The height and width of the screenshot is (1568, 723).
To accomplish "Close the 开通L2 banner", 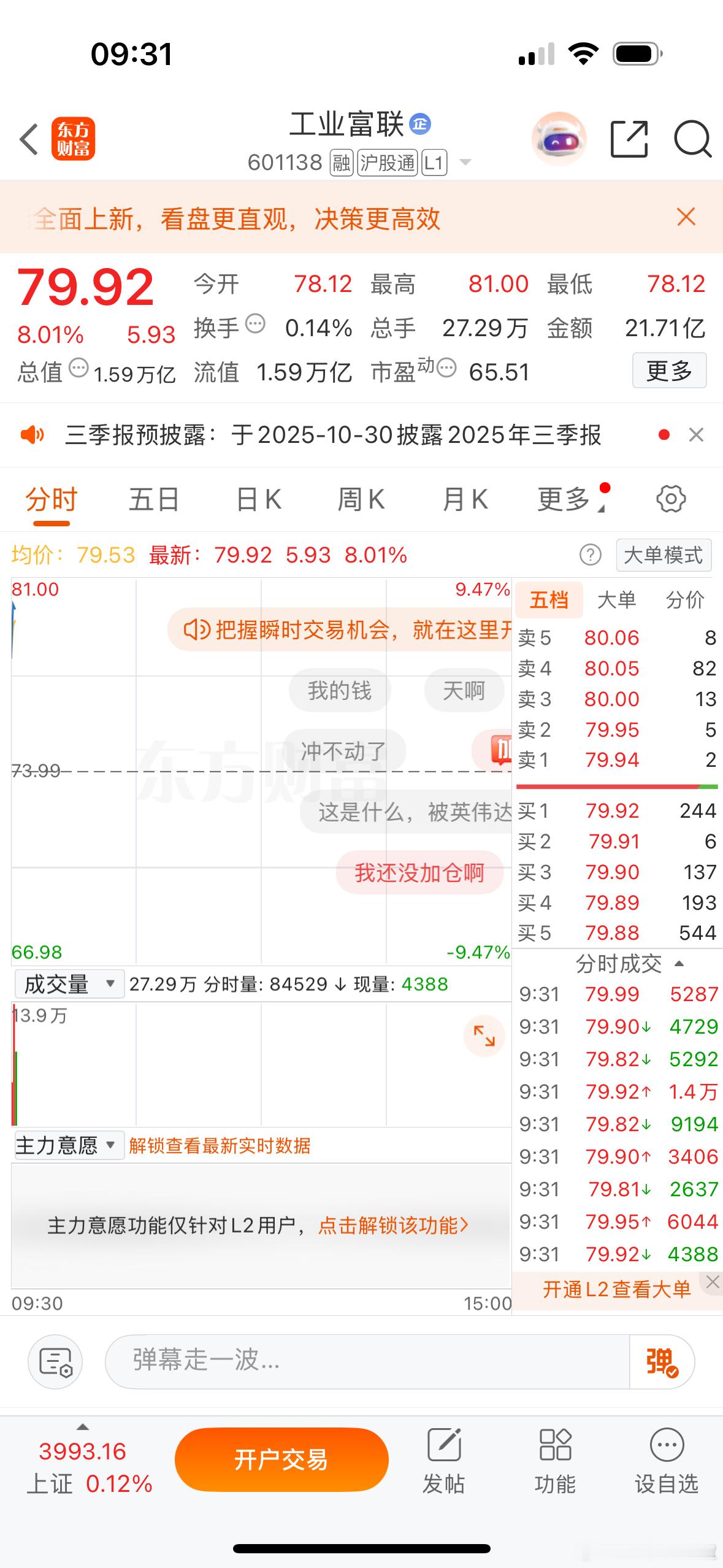I will point(713,1282).
